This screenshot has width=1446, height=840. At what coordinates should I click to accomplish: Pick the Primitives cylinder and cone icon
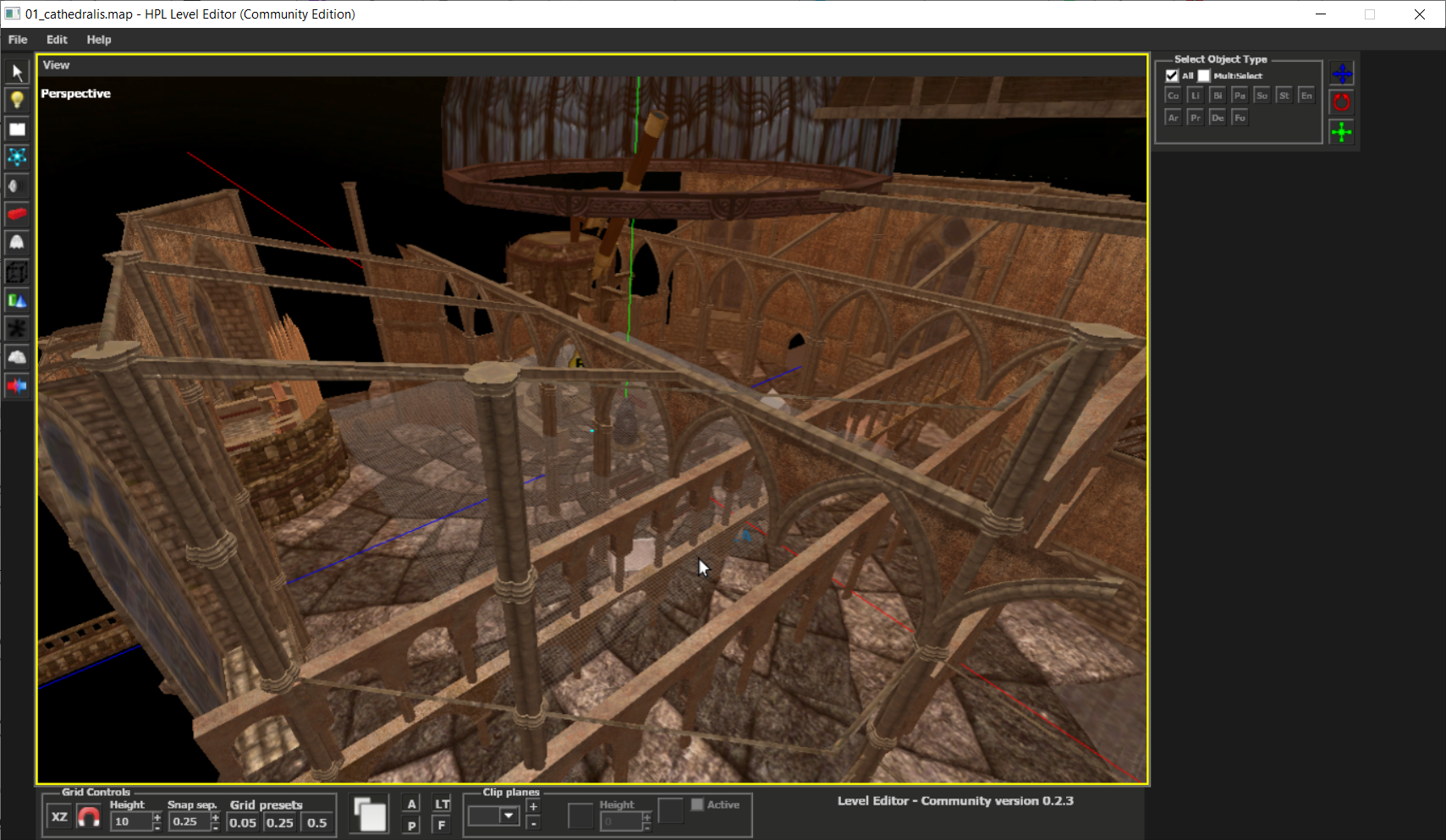pos(17,300)
